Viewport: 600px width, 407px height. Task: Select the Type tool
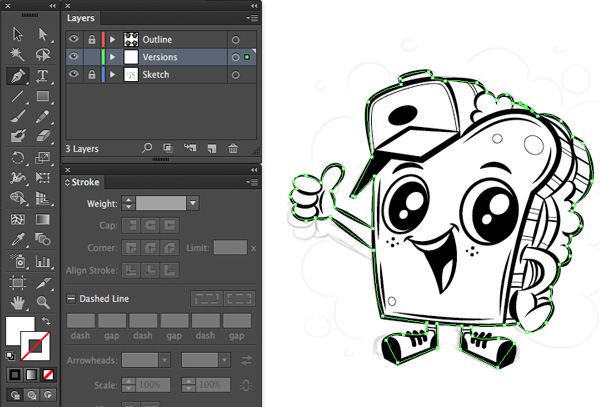43,76
